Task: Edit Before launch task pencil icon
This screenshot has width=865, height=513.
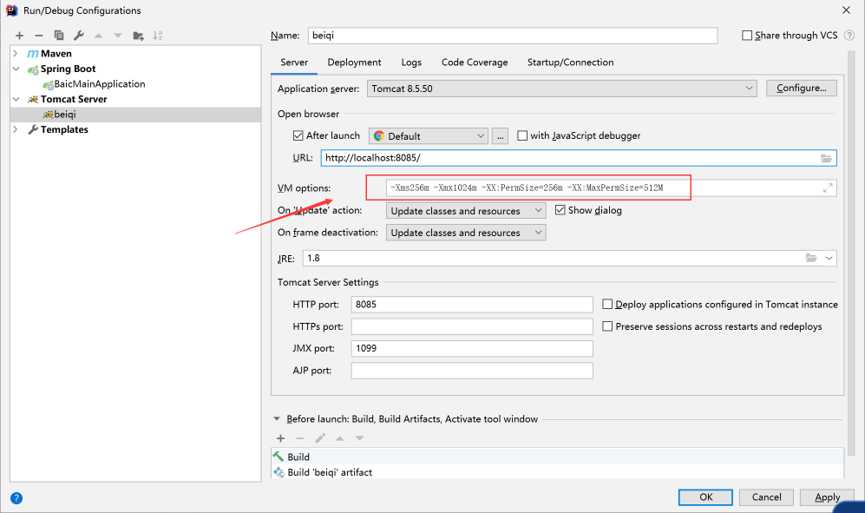Action: pos(320,439)
